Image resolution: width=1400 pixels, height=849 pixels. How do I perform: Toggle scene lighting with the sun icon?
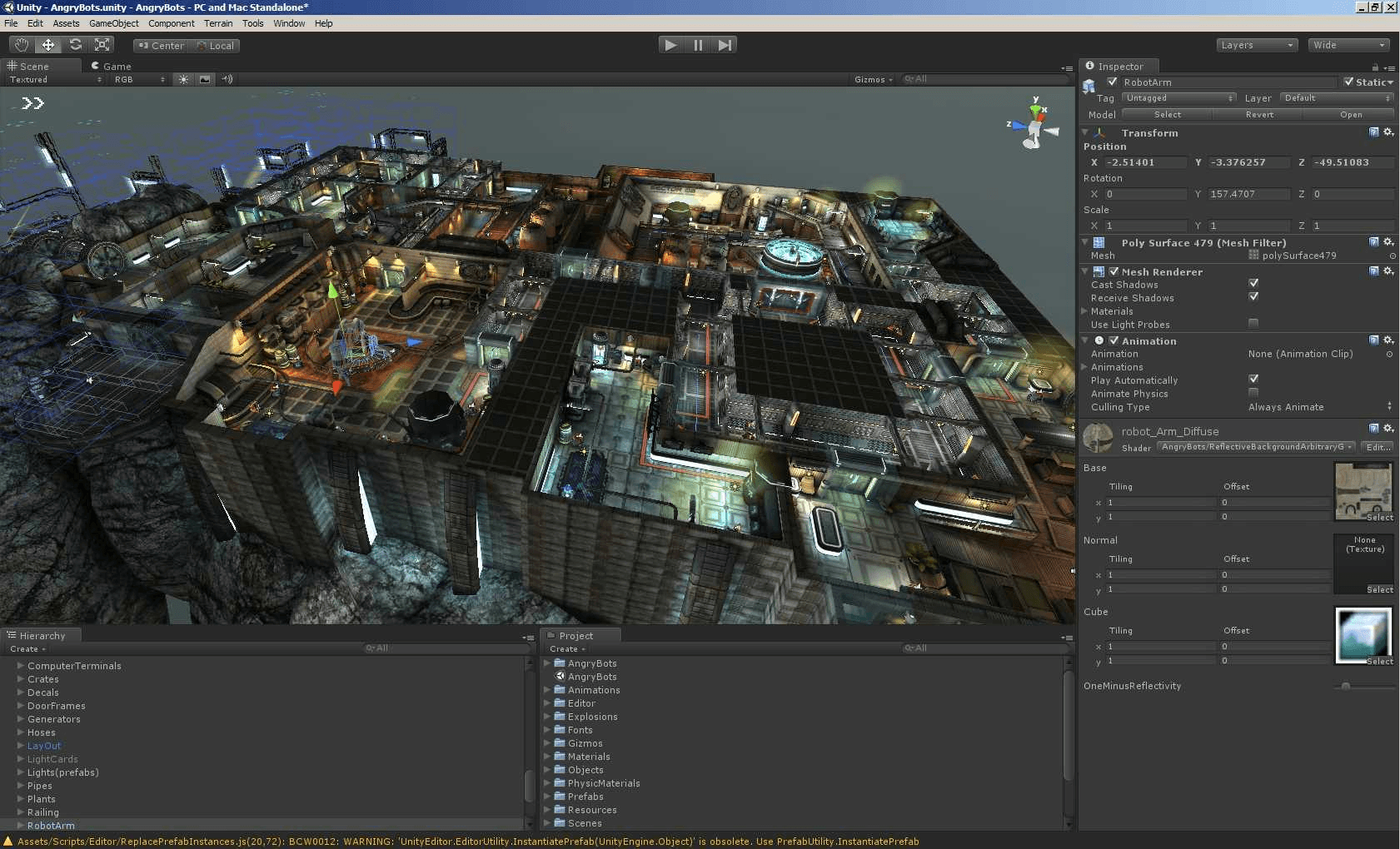pos(182,79)
